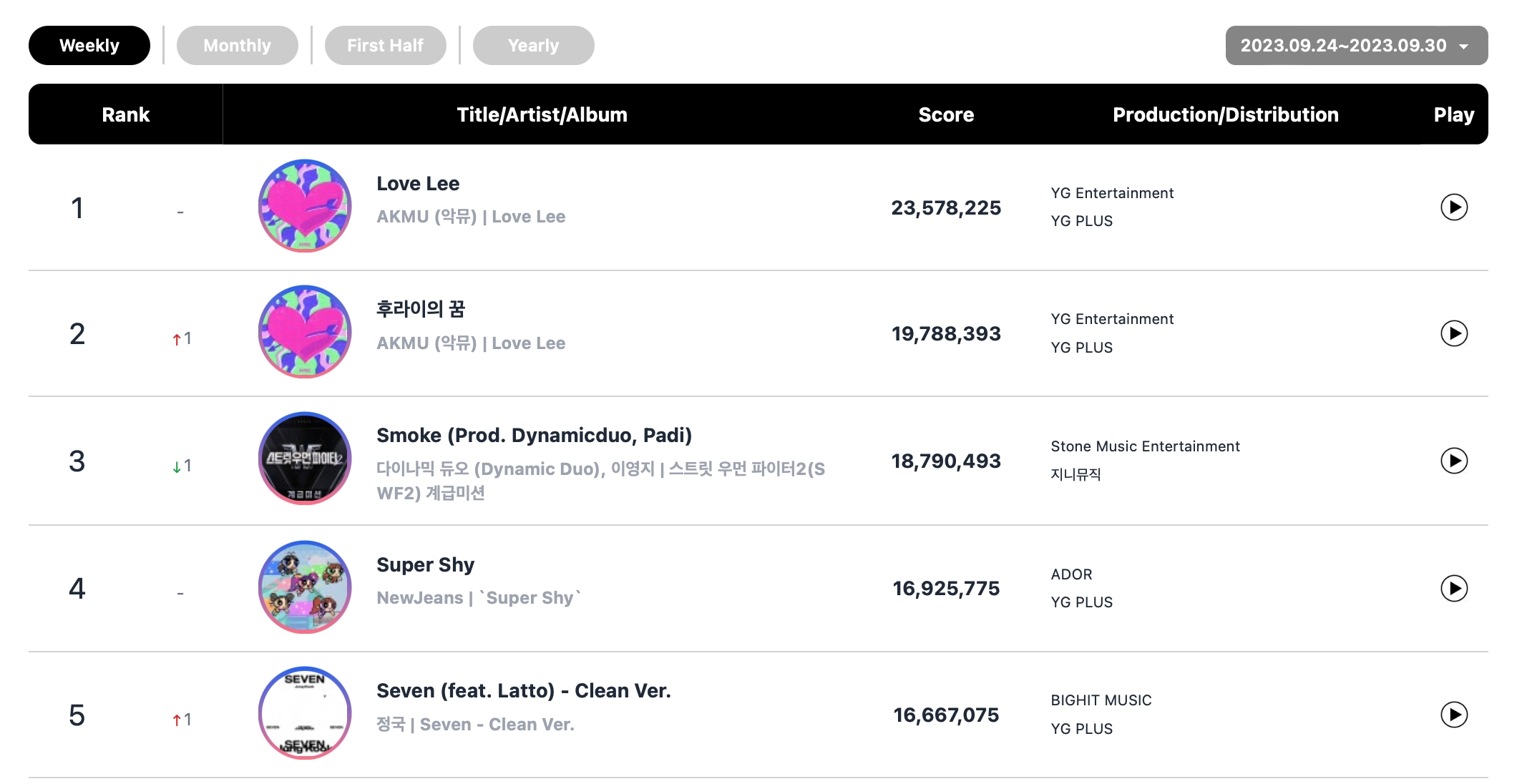
Task: Click the Love Lee album cover at rank 1
Action: pyautogui.click(x=305, y=206)
